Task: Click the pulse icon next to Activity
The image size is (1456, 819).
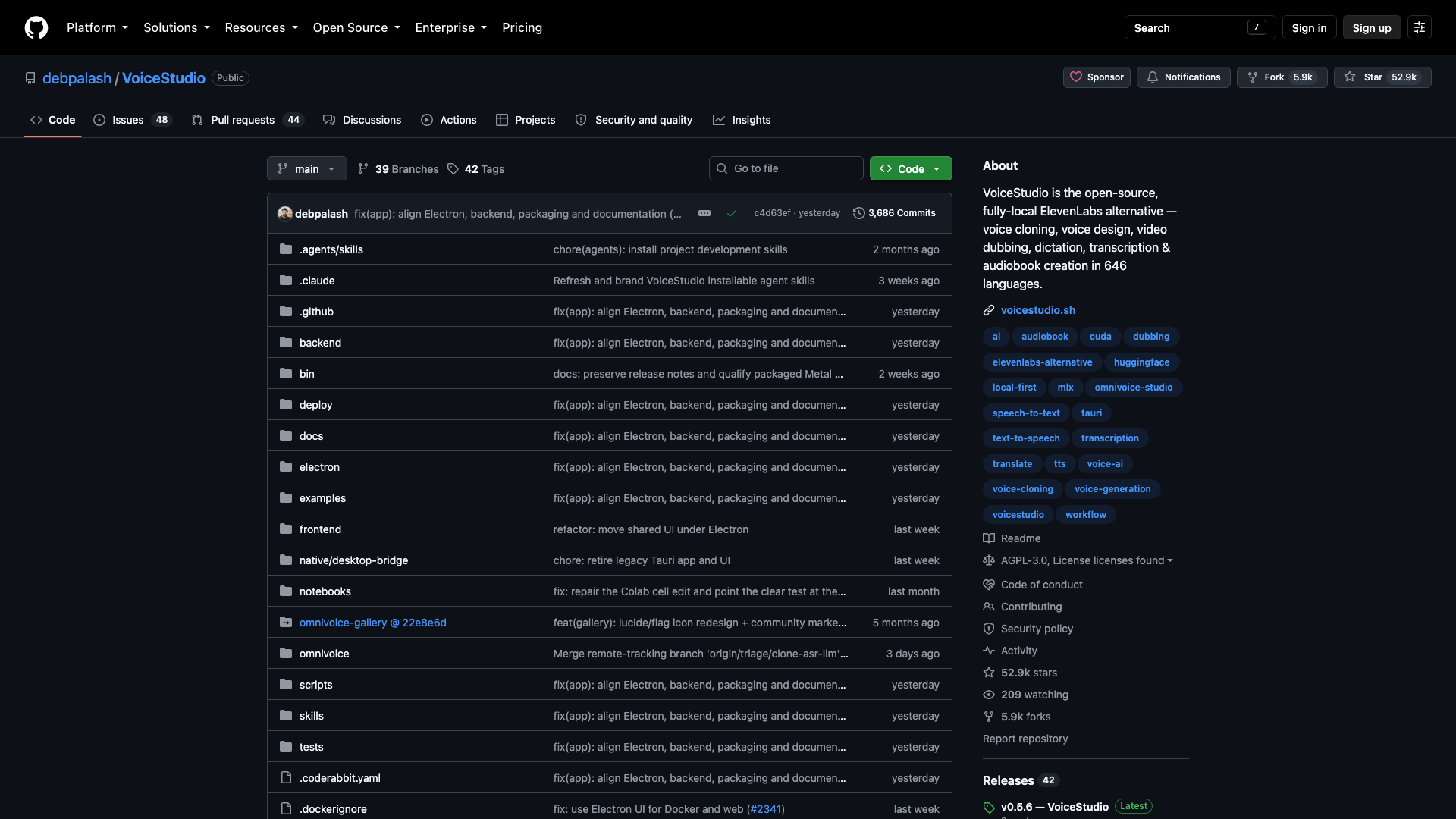Action: coord(989,651)
